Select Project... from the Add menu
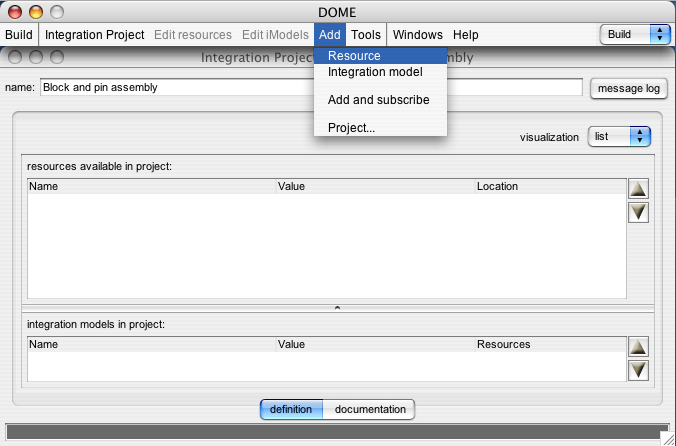The height and width of the screenshot is (446, 676). [x=380, y=128]
